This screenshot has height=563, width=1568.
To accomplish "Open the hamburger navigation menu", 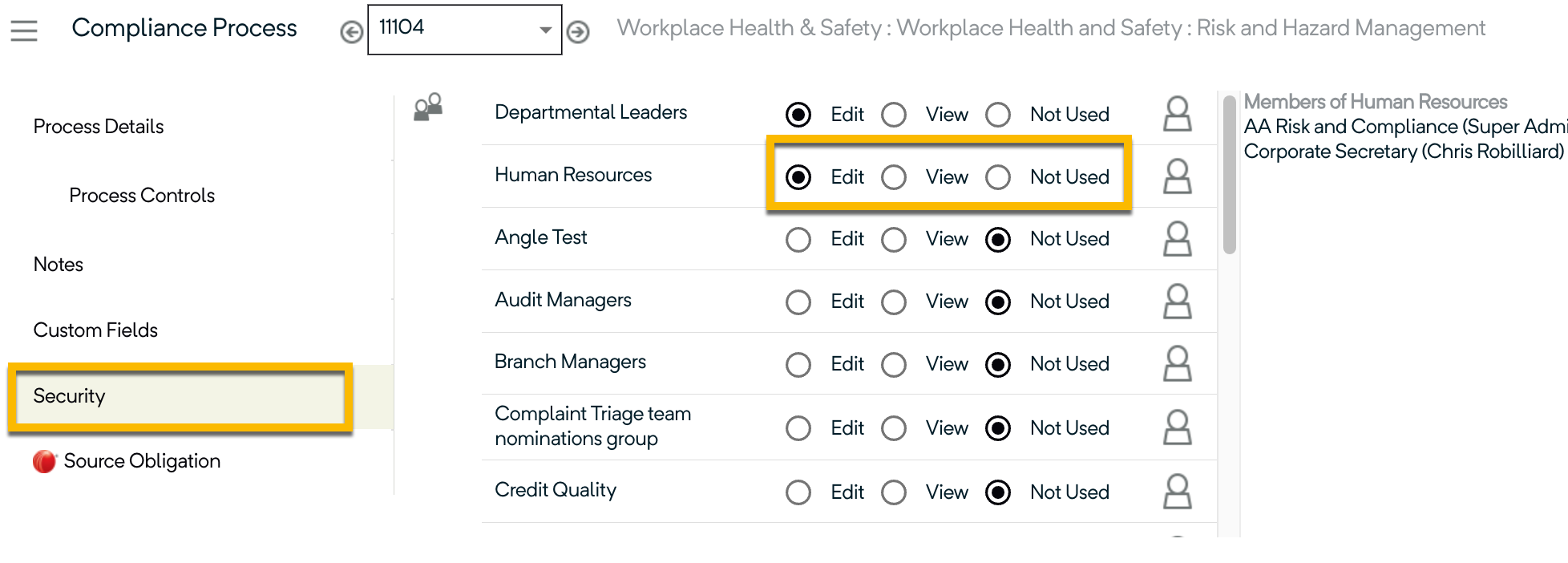I will point(24,30).
